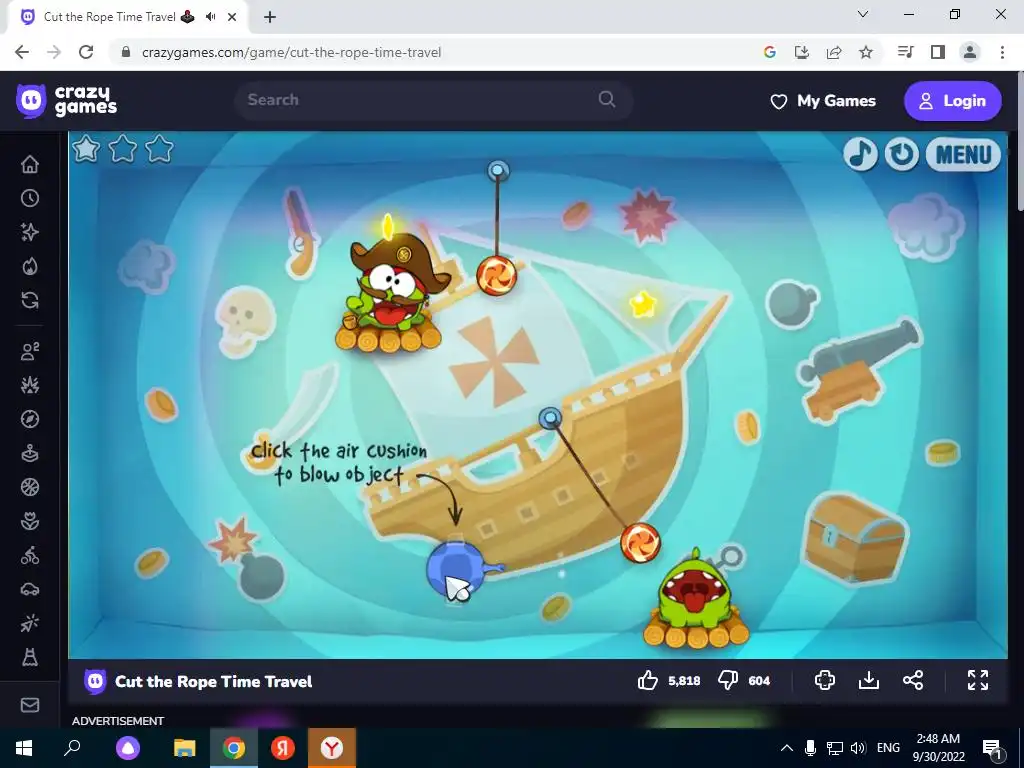Click the purple Login button
Screen dimensions: 1024x768
(953, 101)
